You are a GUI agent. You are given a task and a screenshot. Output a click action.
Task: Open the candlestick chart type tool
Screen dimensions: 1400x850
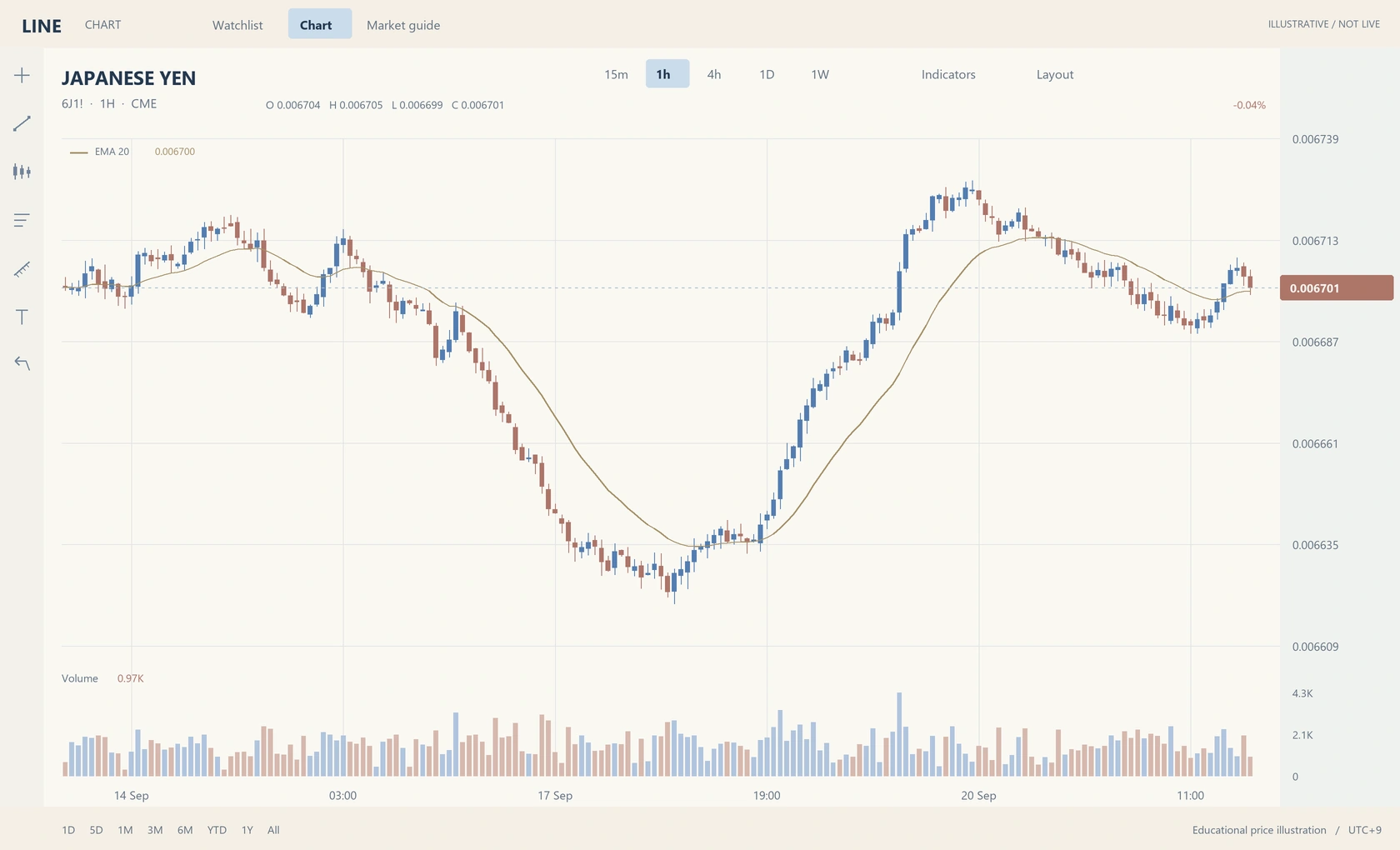click(x=22, y=172)
